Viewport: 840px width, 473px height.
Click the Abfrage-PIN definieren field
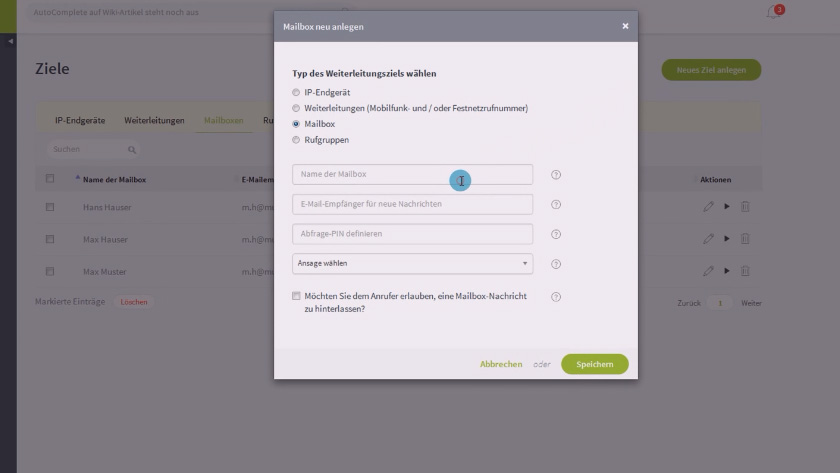[412, 234]
